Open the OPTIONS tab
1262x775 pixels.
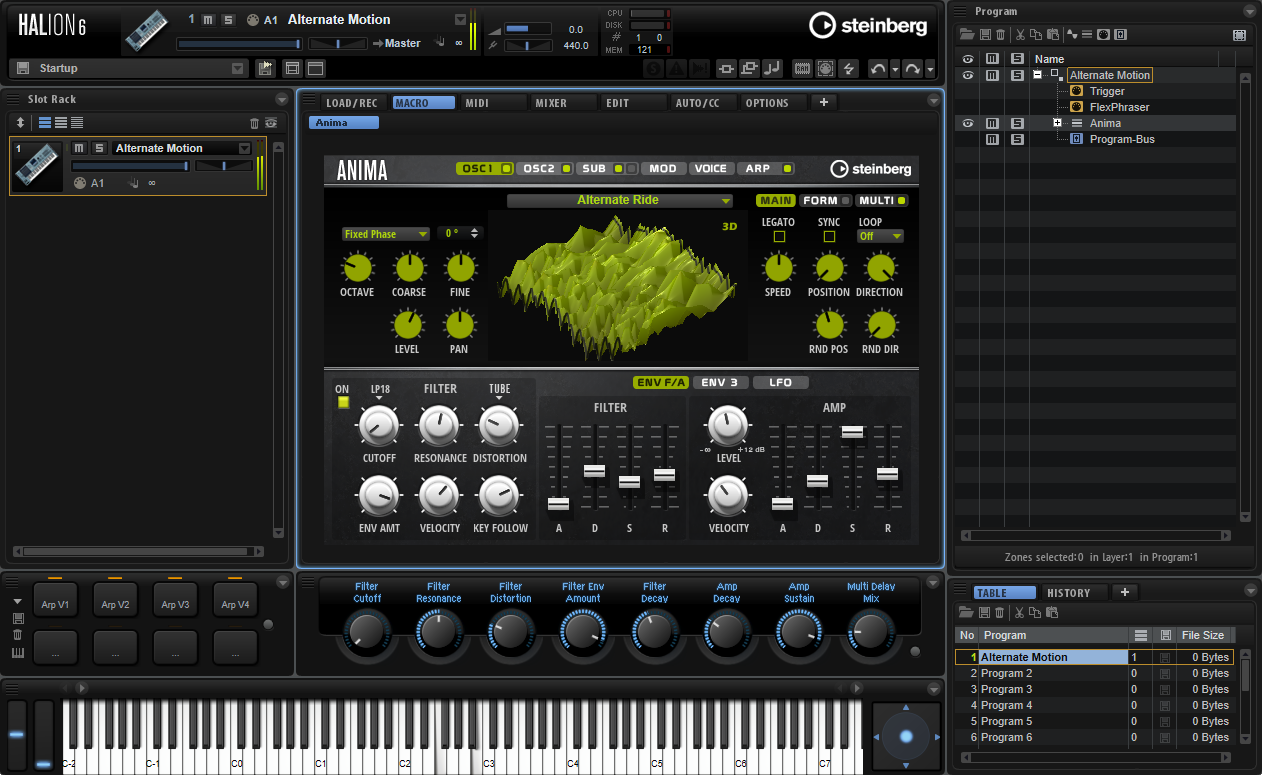[773, 103]
